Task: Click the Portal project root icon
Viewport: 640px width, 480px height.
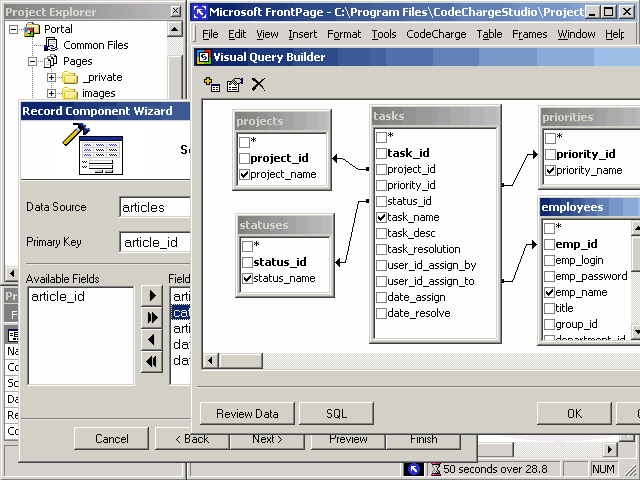Action: click(x=32, y=29)
